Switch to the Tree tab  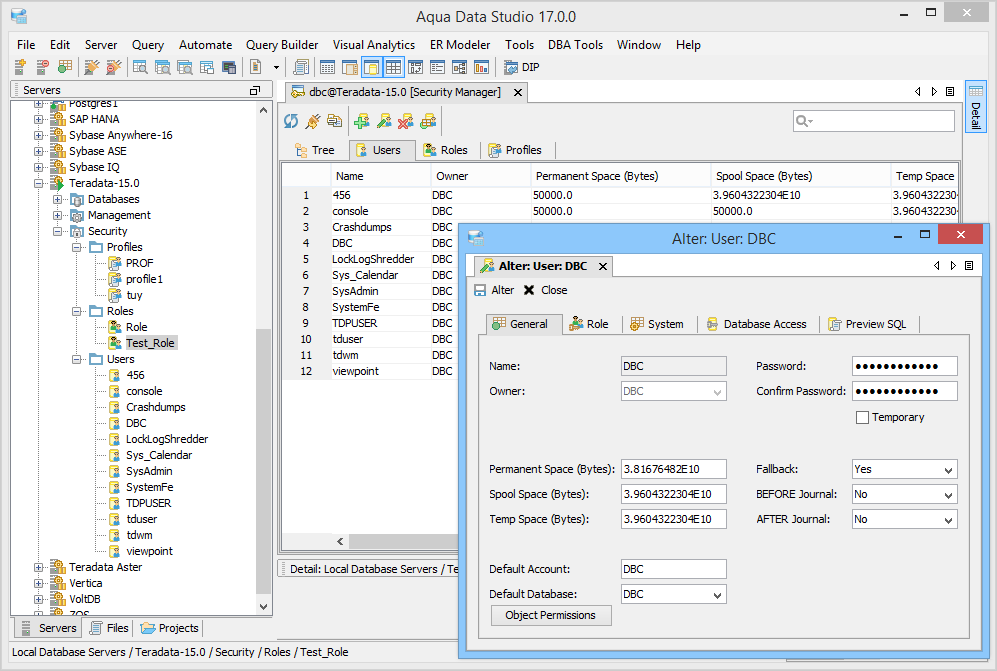(314, 150)
